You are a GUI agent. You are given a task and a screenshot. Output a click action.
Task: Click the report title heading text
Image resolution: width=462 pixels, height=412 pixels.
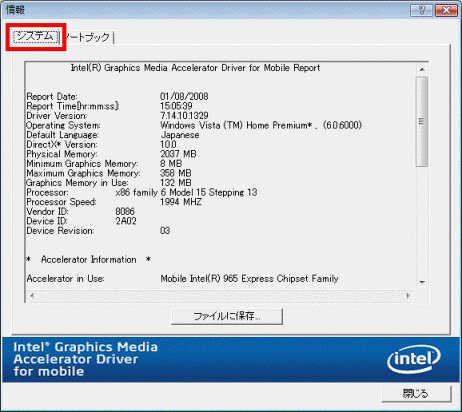195,68
